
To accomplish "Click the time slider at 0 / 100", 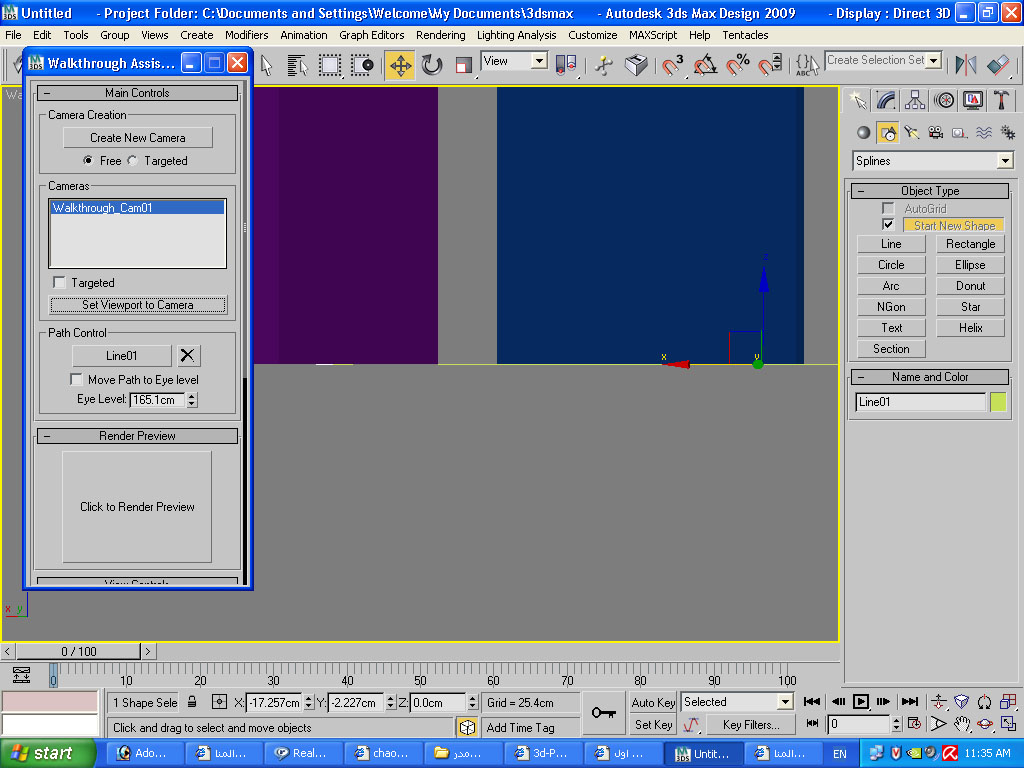I will tap(78, 651).
